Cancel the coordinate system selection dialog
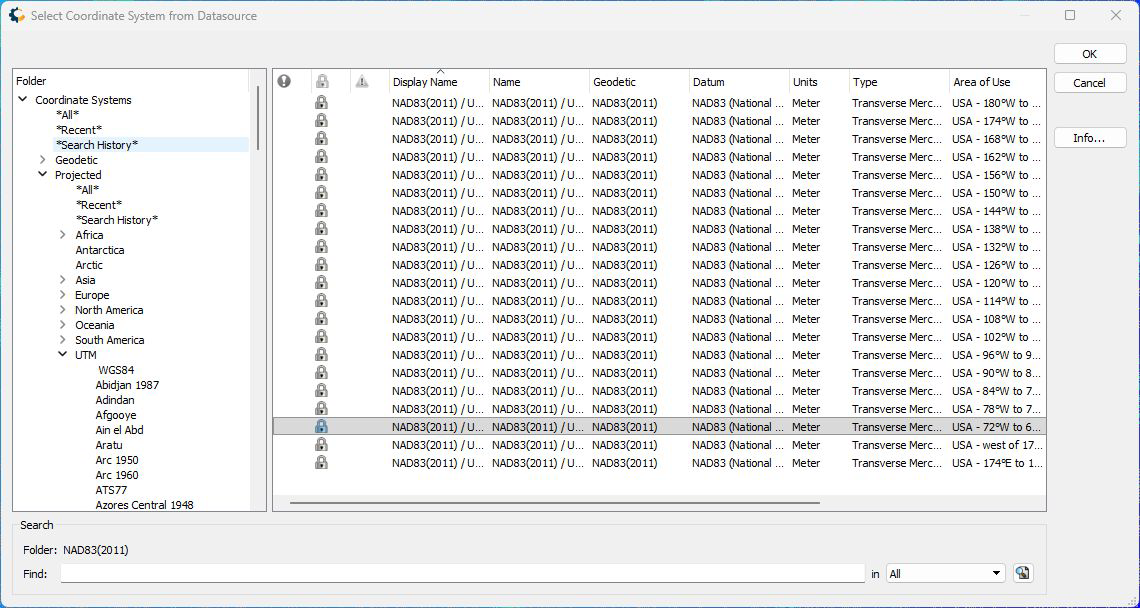 coord(1089,83)
